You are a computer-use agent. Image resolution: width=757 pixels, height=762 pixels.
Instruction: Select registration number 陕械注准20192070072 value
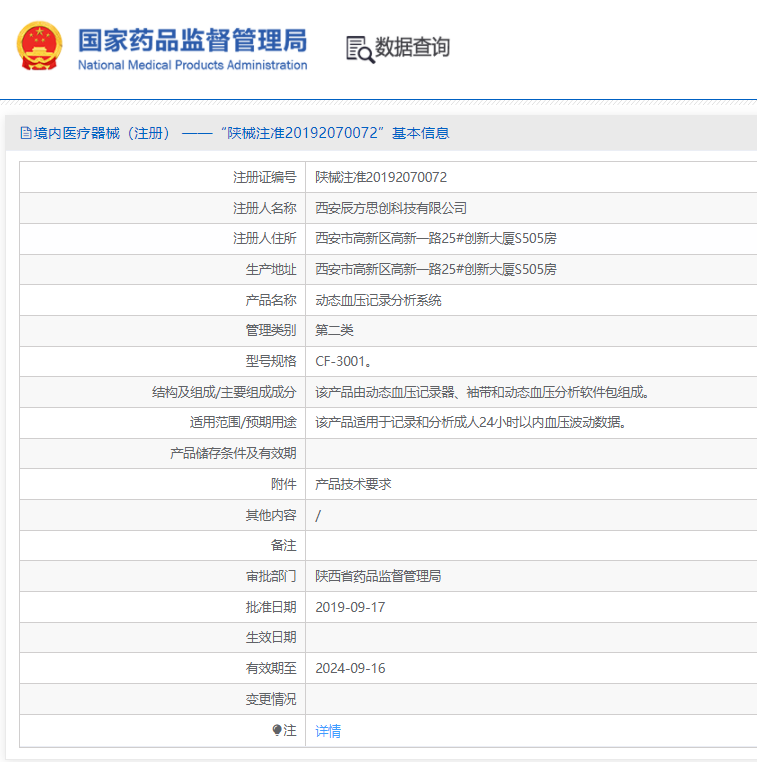point(381,177)
